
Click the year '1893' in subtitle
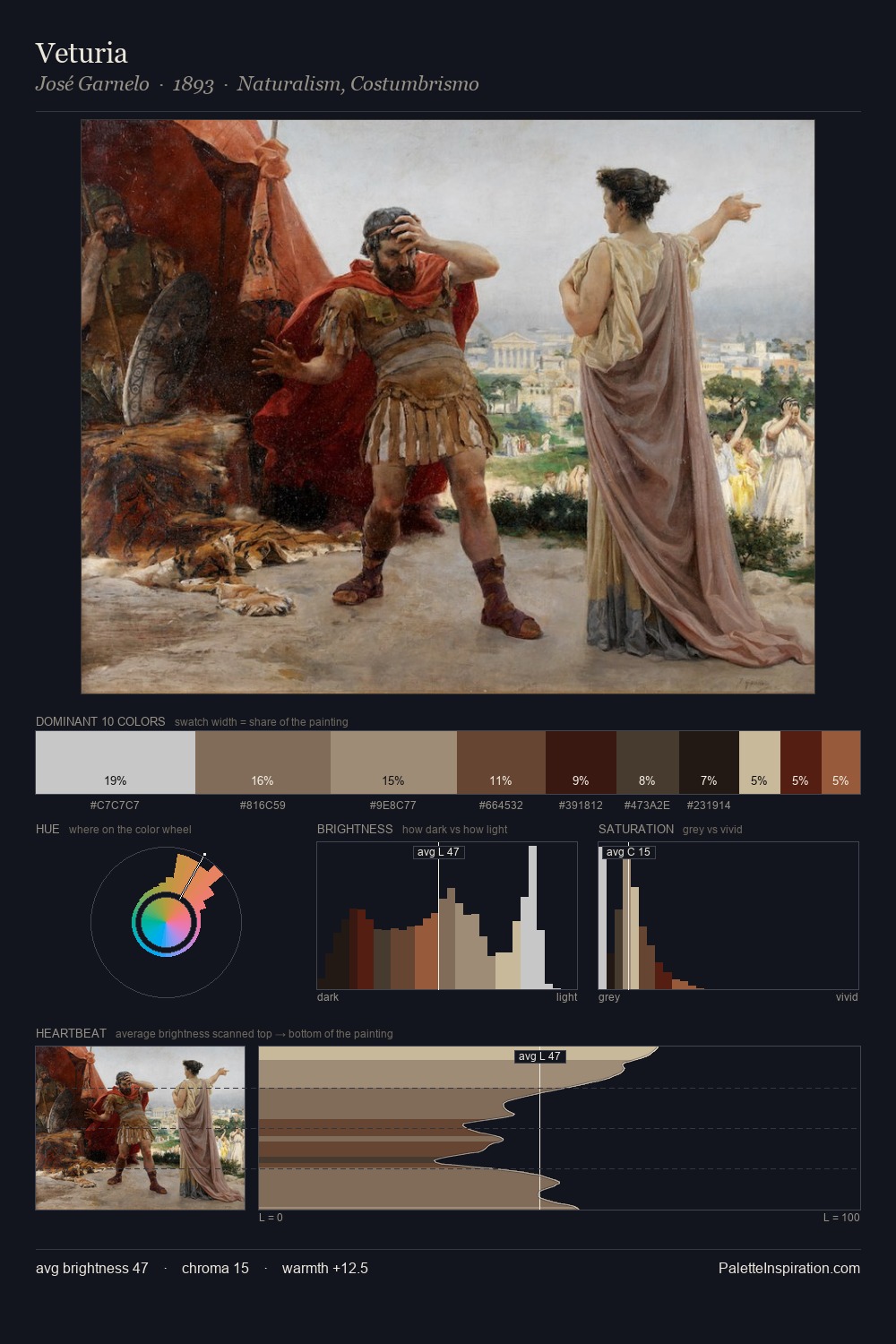pyautogui.click(x=194, y=84)
